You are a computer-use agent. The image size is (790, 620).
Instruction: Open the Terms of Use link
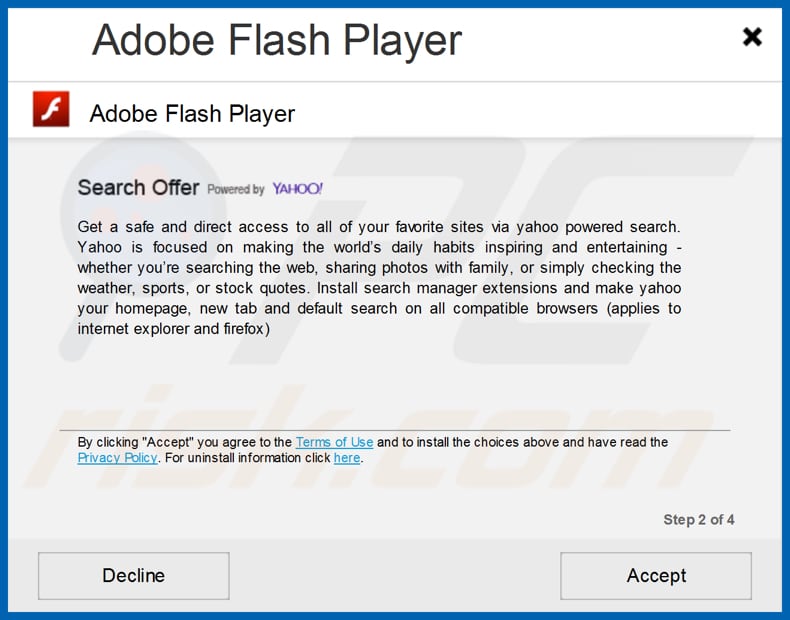tap(334, 442)
